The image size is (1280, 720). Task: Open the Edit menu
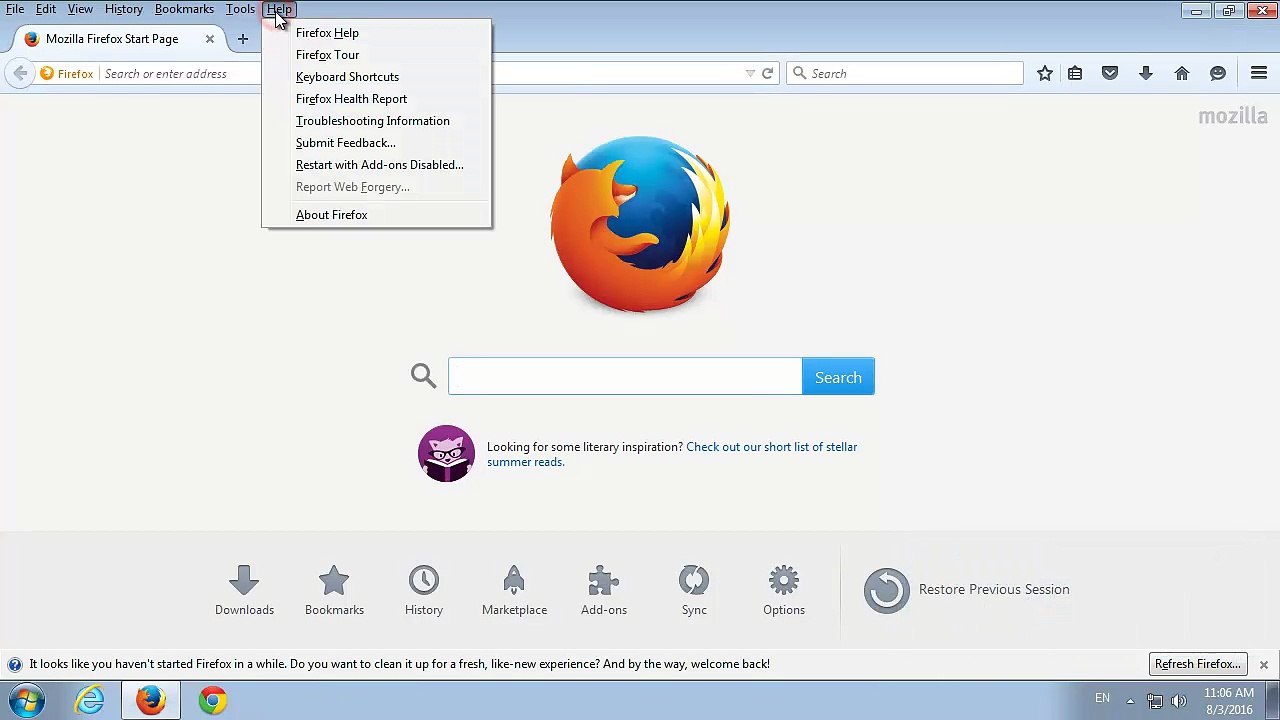[46, 9]
